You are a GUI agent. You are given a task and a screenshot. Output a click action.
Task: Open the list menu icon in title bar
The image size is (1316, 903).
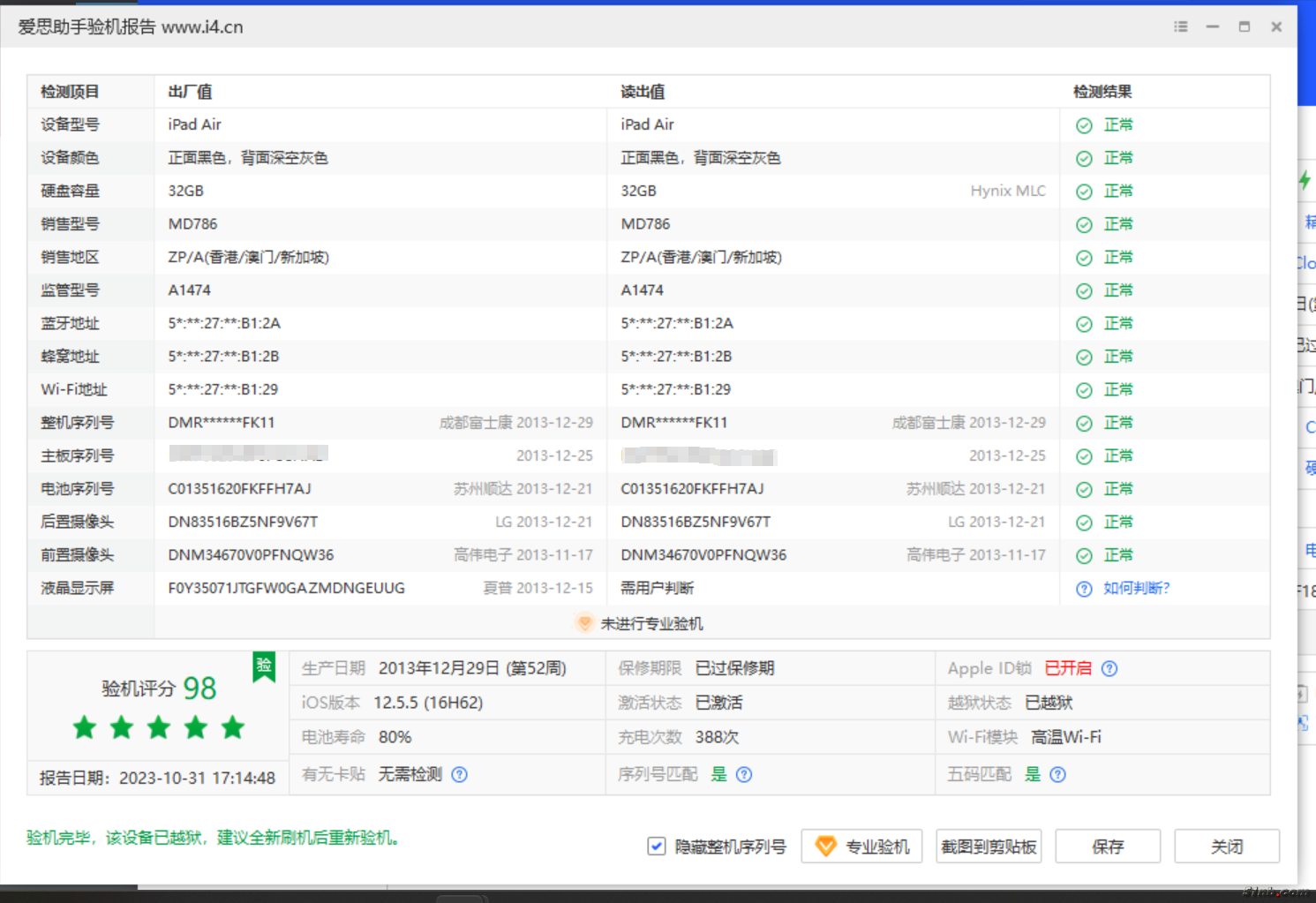(1180, 26)
